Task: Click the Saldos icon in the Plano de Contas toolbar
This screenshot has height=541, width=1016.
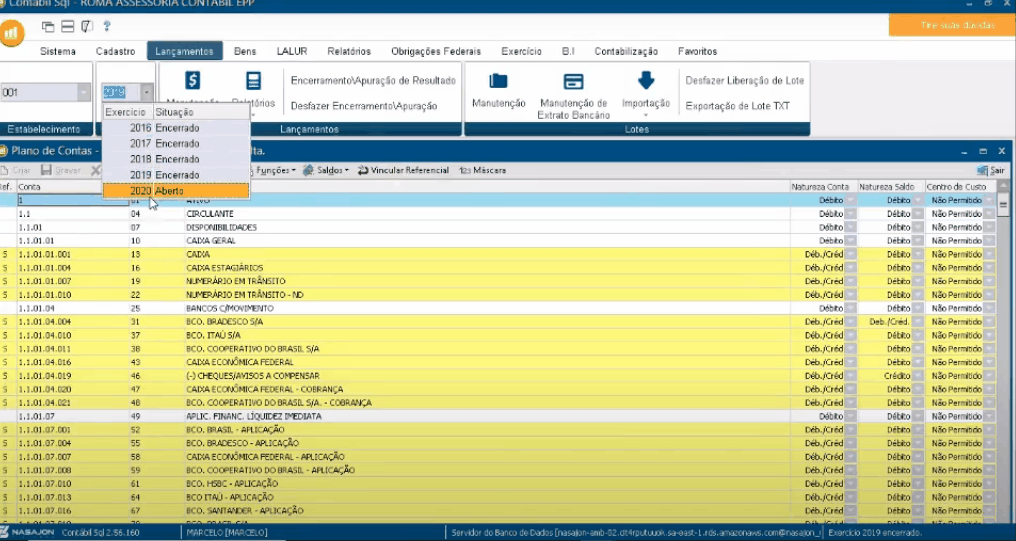Action: coord(308,170)
